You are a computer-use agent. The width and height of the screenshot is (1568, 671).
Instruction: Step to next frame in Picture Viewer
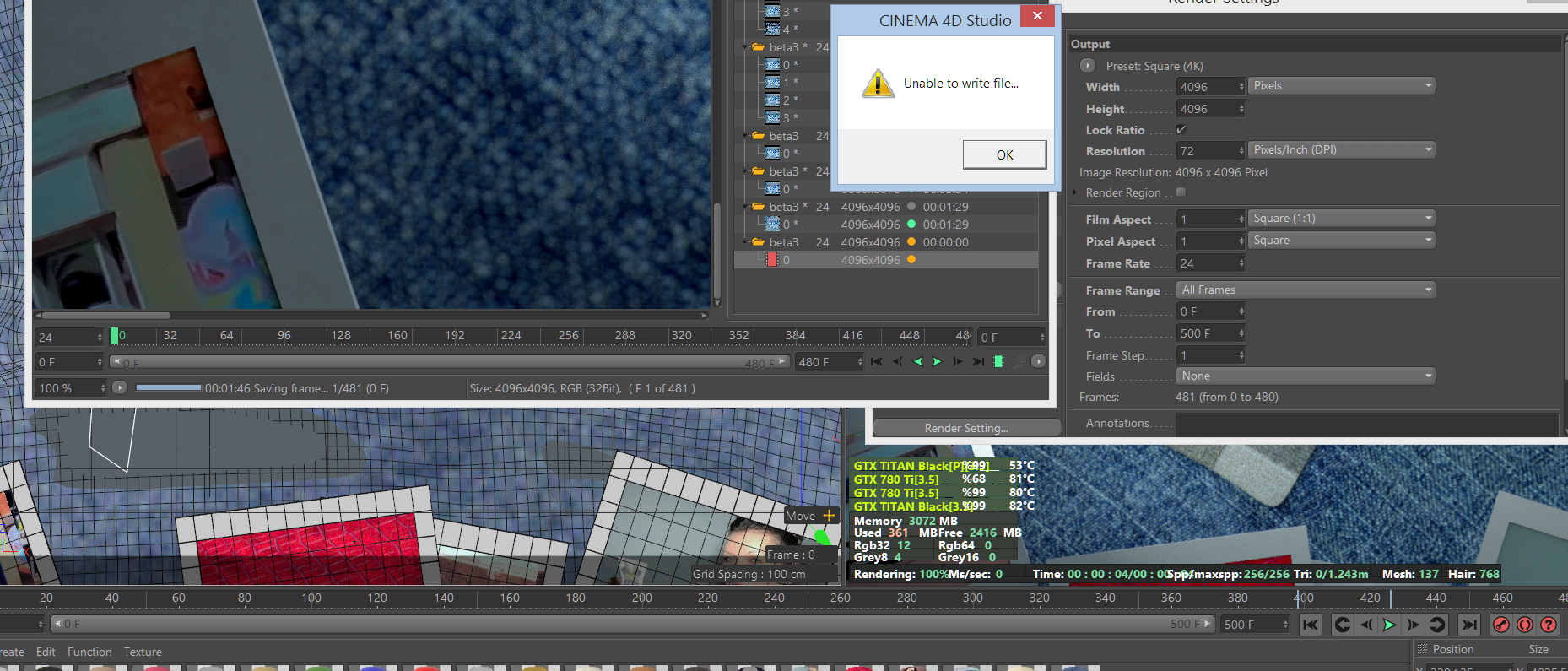957,361
